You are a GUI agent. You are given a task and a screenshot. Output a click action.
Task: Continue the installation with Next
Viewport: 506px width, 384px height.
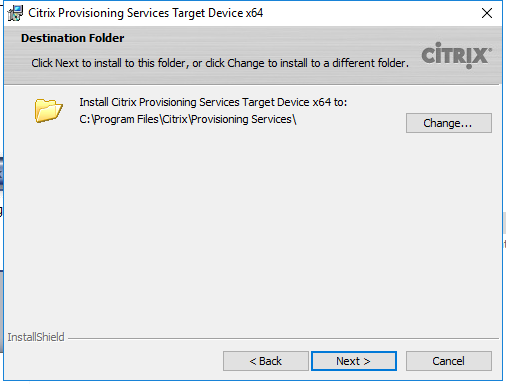point(354,361)
